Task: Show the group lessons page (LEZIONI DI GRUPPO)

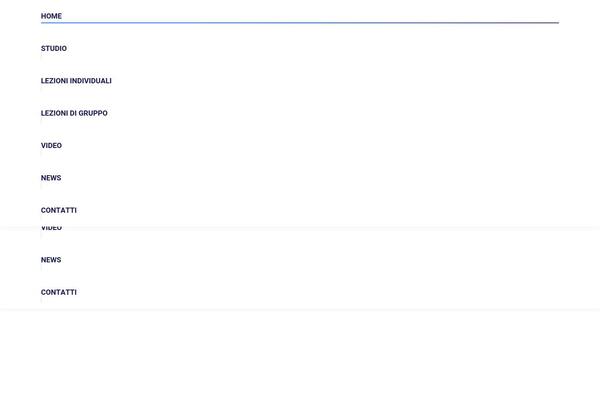Action: [x=74, y=113]
